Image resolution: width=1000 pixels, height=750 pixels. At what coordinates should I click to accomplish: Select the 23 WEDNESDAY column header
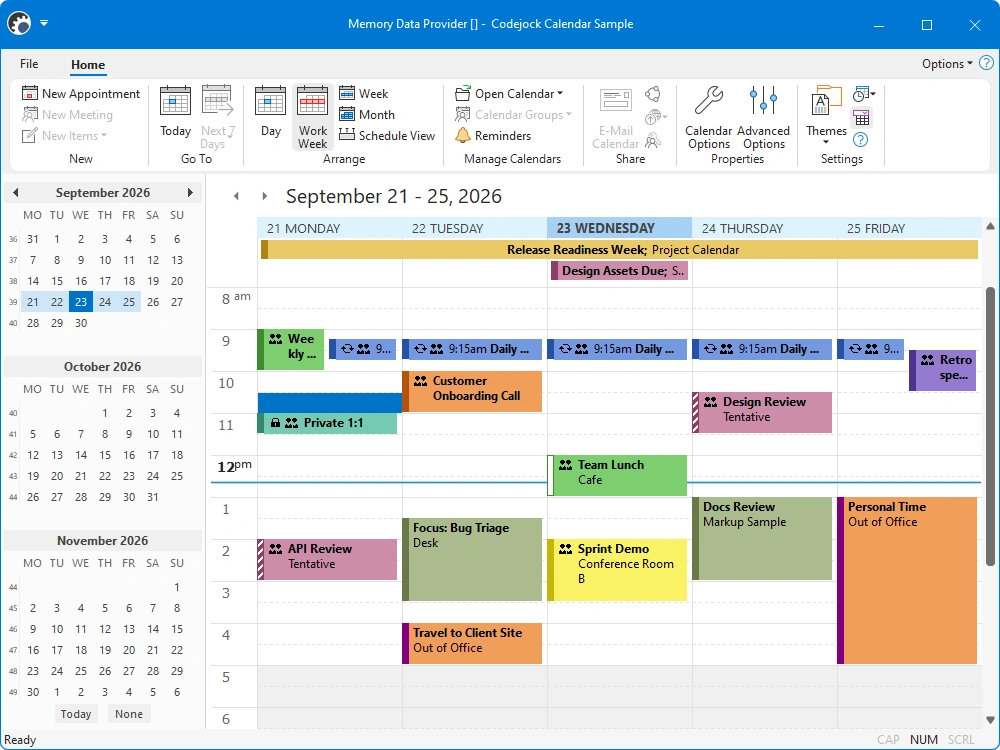pos(619,228)
